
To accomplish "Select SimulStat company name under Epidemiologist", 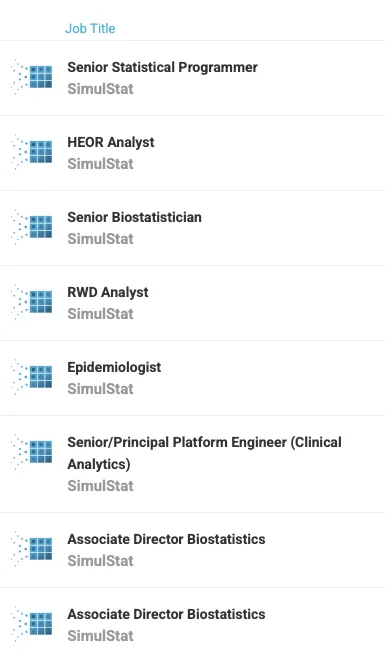I will pyautogui.click(x=100, y=389).
